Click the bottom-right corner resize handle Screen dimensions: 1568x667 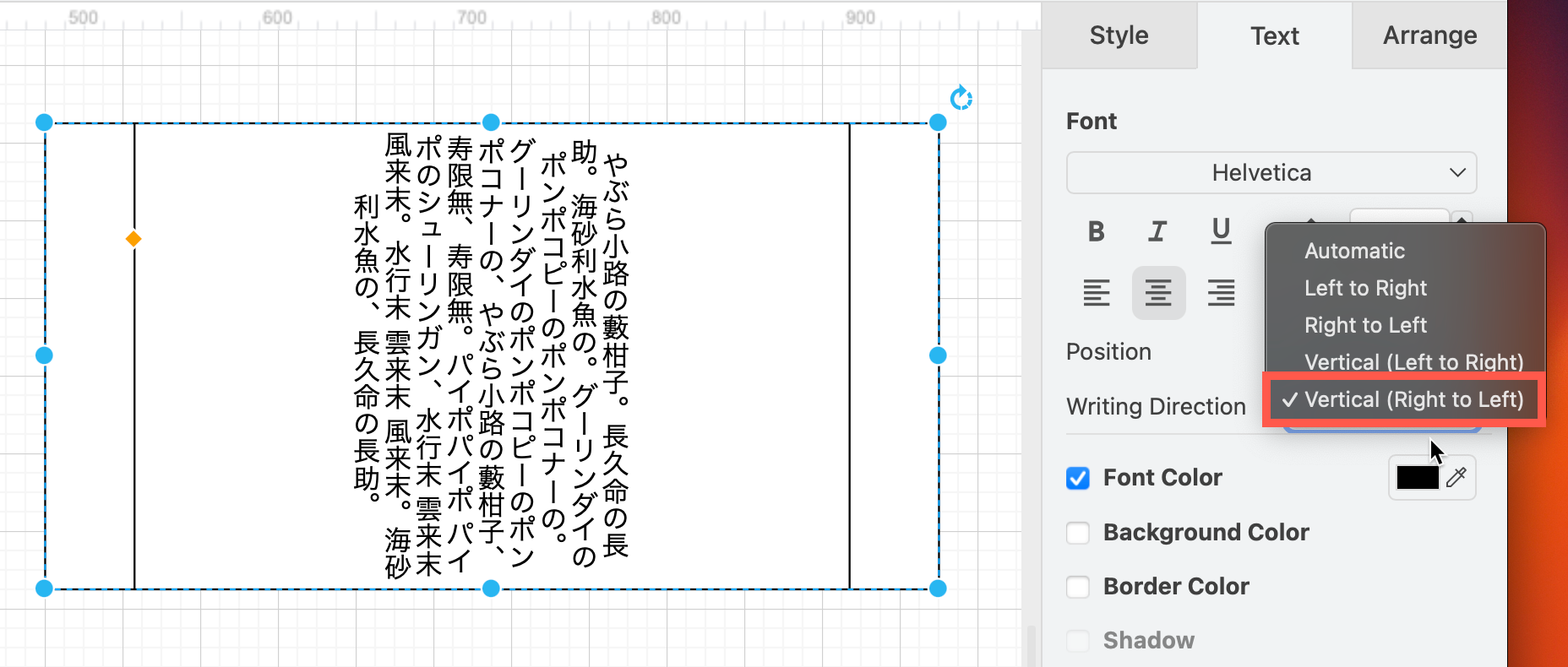(x=938, y=588)
